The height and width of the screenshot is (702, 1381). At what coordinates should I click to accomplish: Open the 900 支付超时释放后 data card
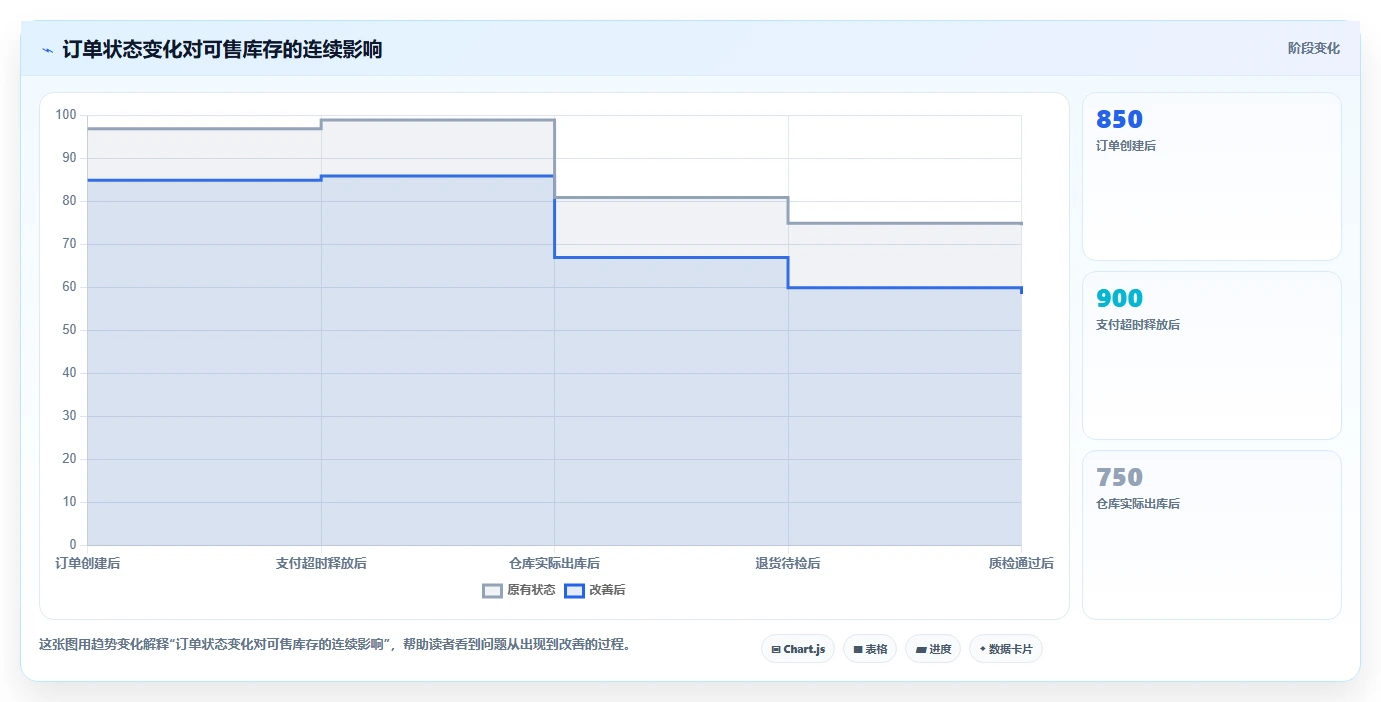coord(1212,355)
